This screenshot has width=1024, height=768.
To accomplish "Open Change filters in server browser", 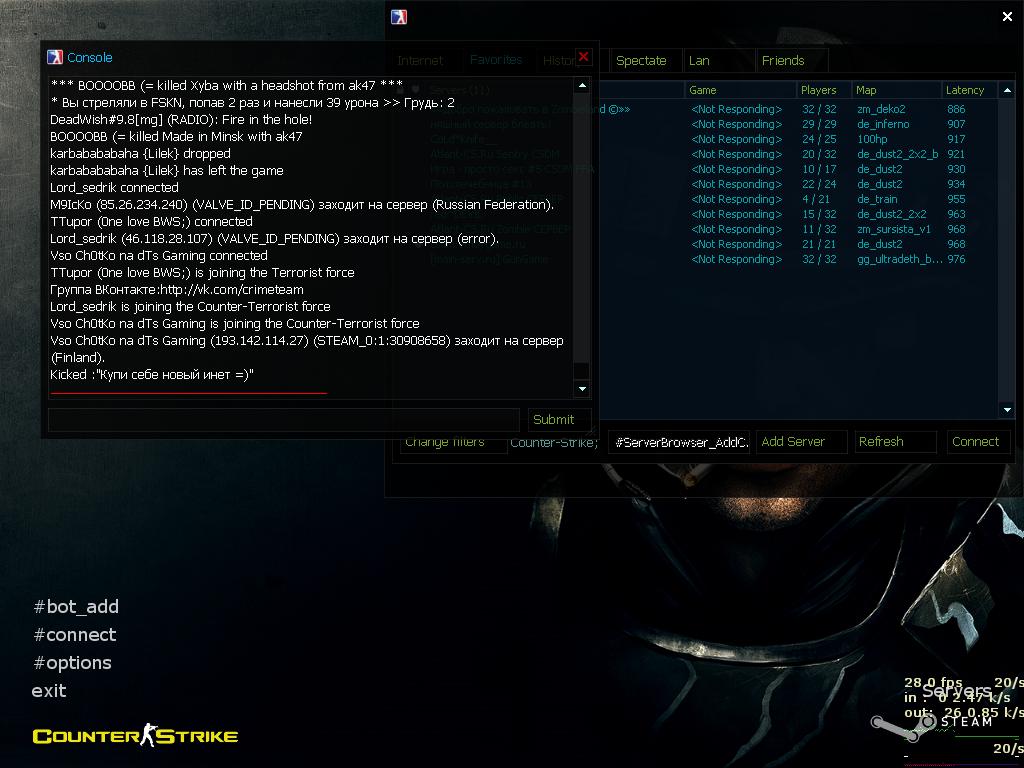I will coord(453,442).
